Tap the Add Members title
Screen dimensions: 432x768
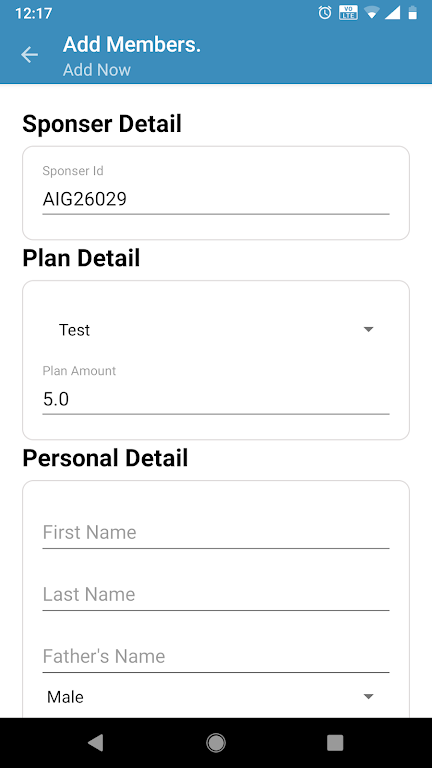pyautogui.click(x=132, y=45)
